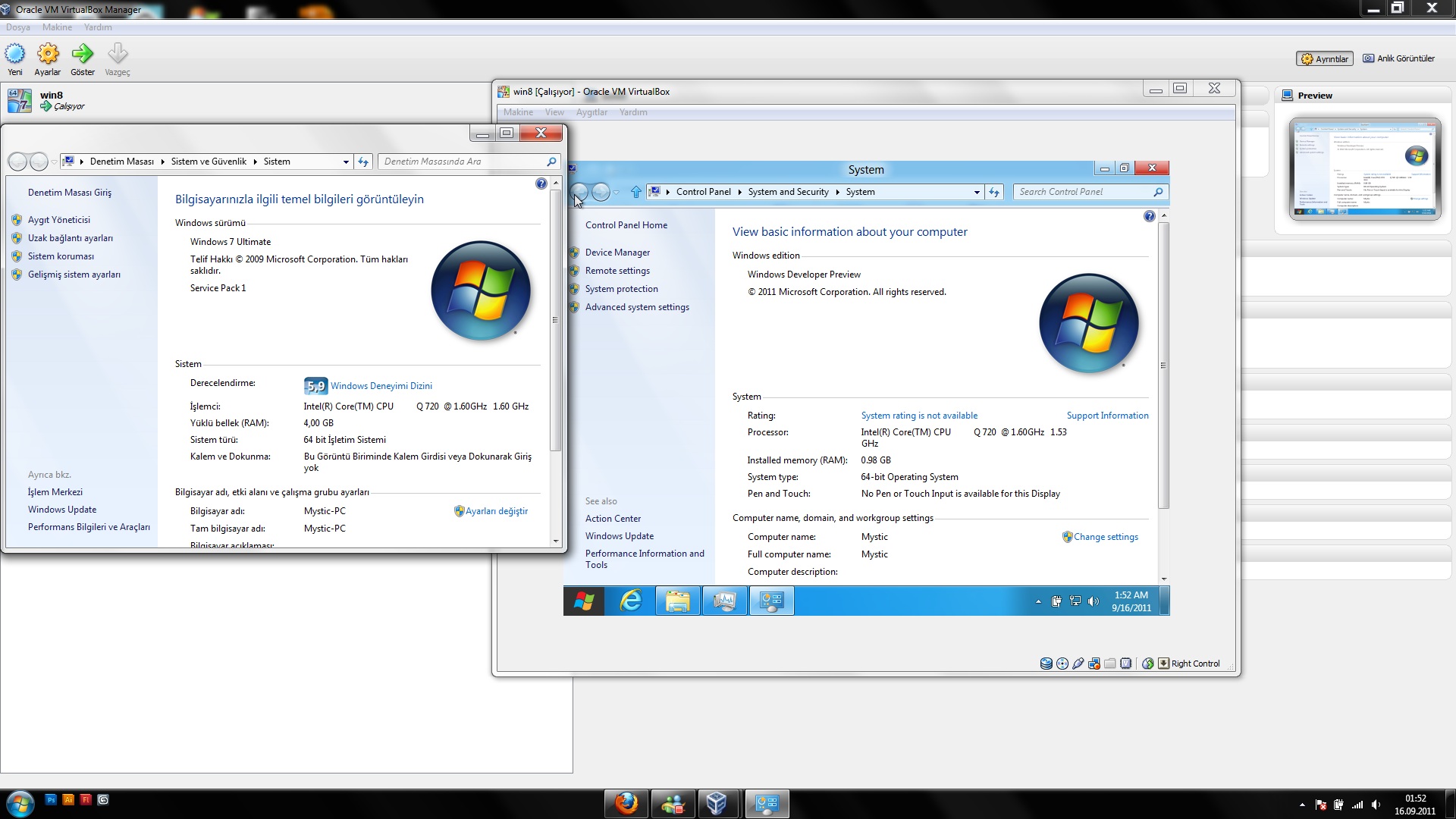Click host Windows 7 Start orb
1456x819 pixels.
(x=20, y=804)
